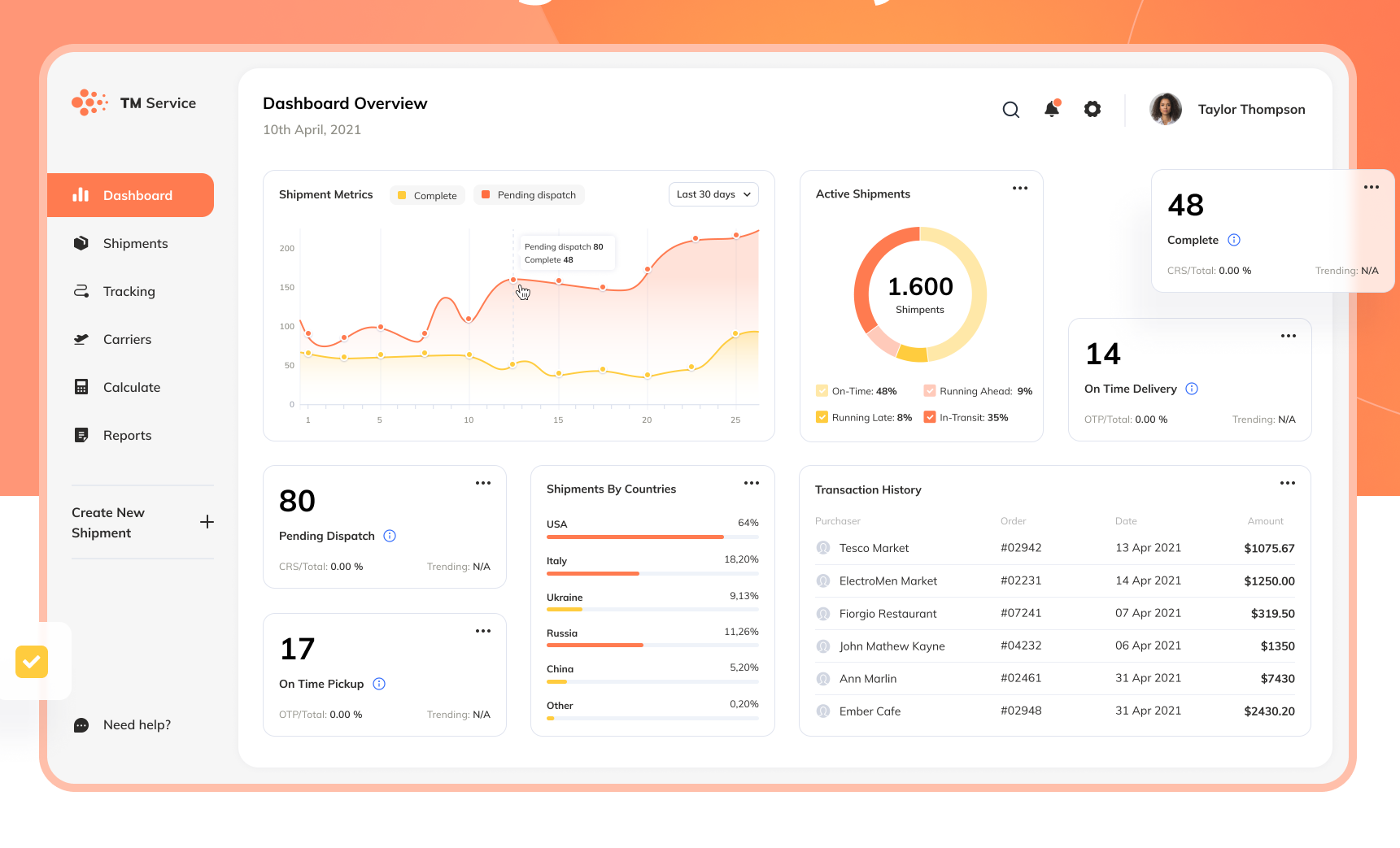Image resolution: width=1400 pixels, height=848 pixels.
Task: Toggle the On-Time 48% checkbox
Action: 822,391
